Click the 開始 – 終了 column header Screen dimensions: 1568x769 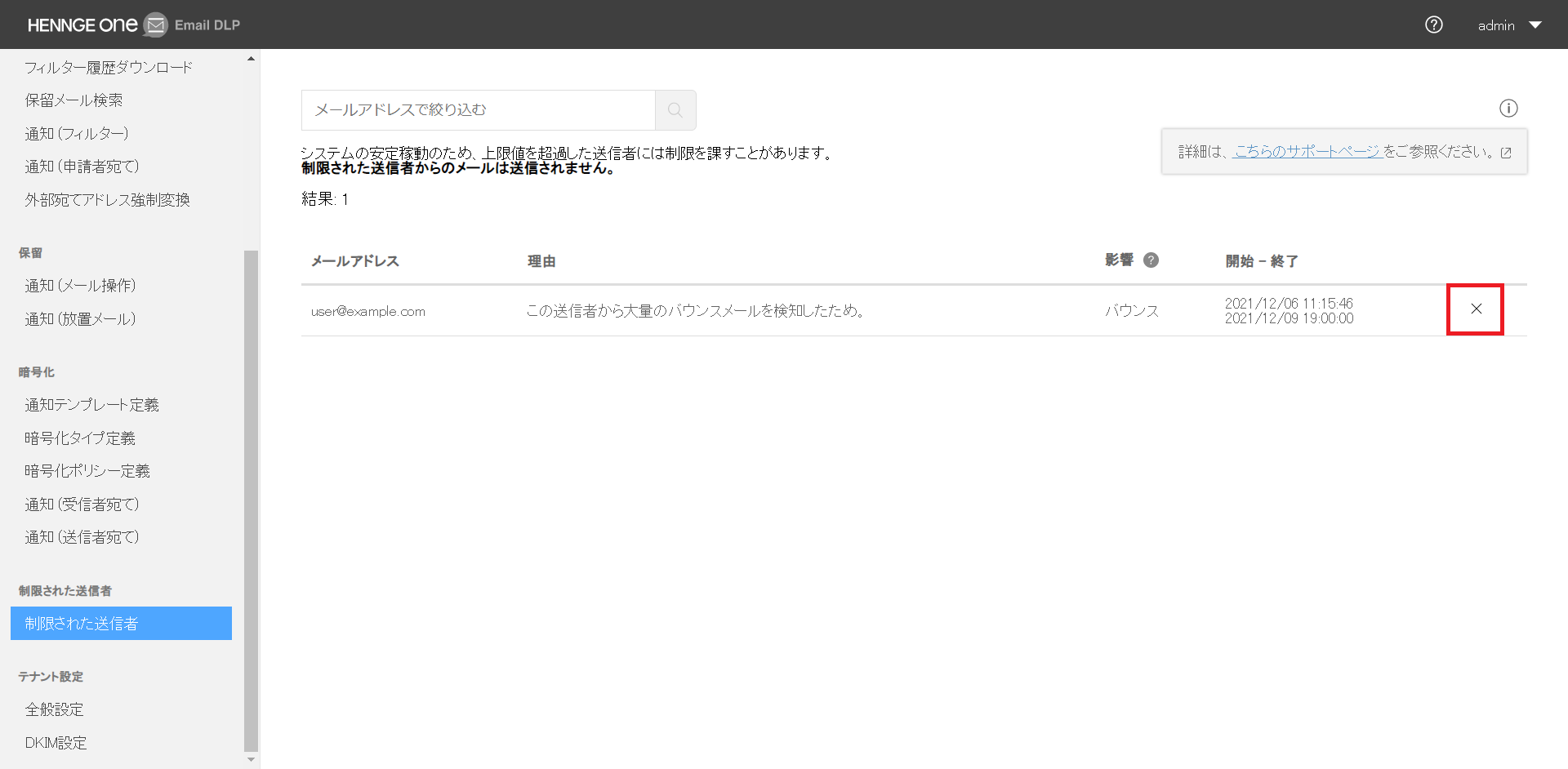[x=1262, y=261]
